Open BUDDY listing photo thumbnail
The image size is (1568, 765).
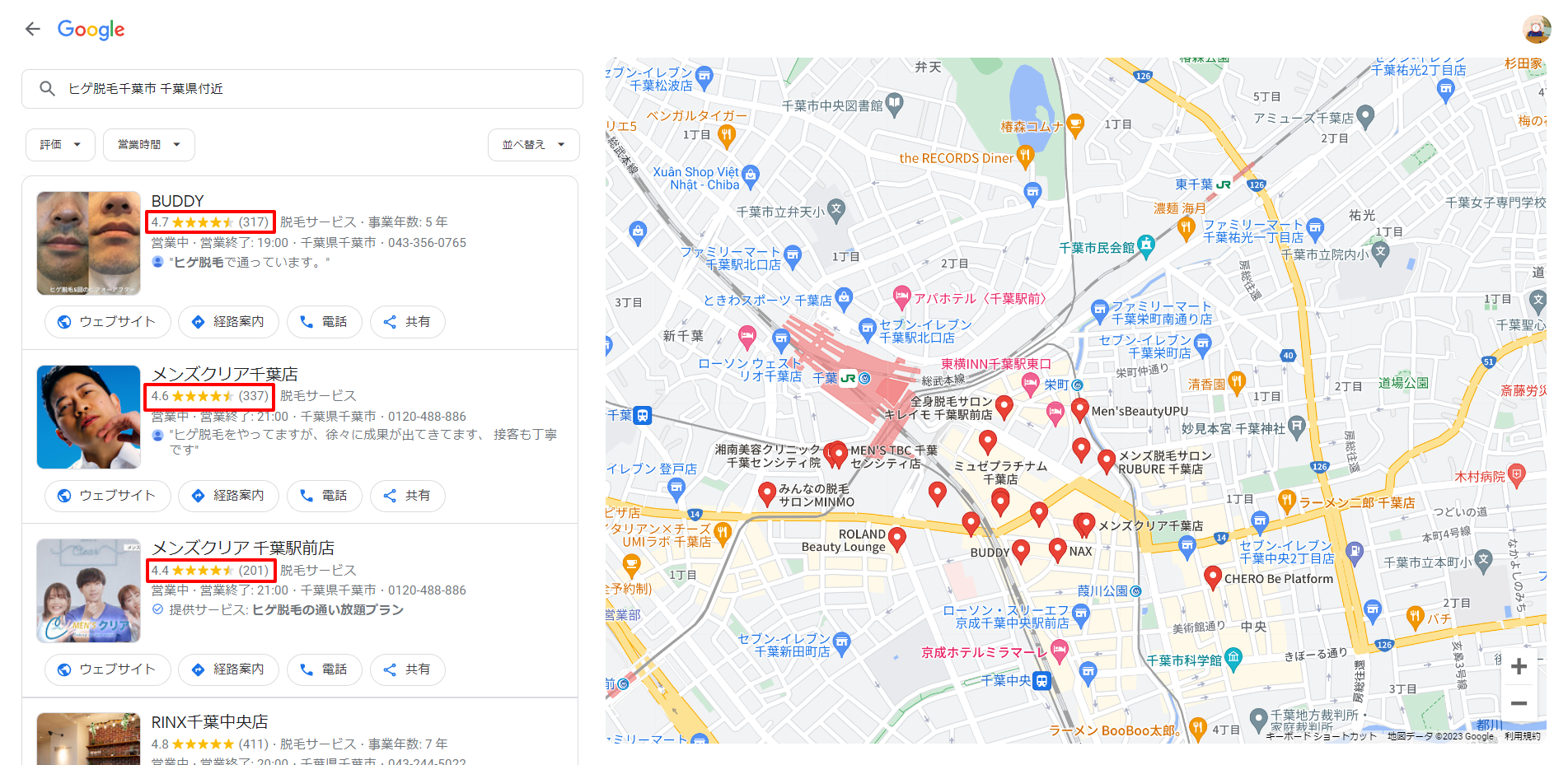89,243
